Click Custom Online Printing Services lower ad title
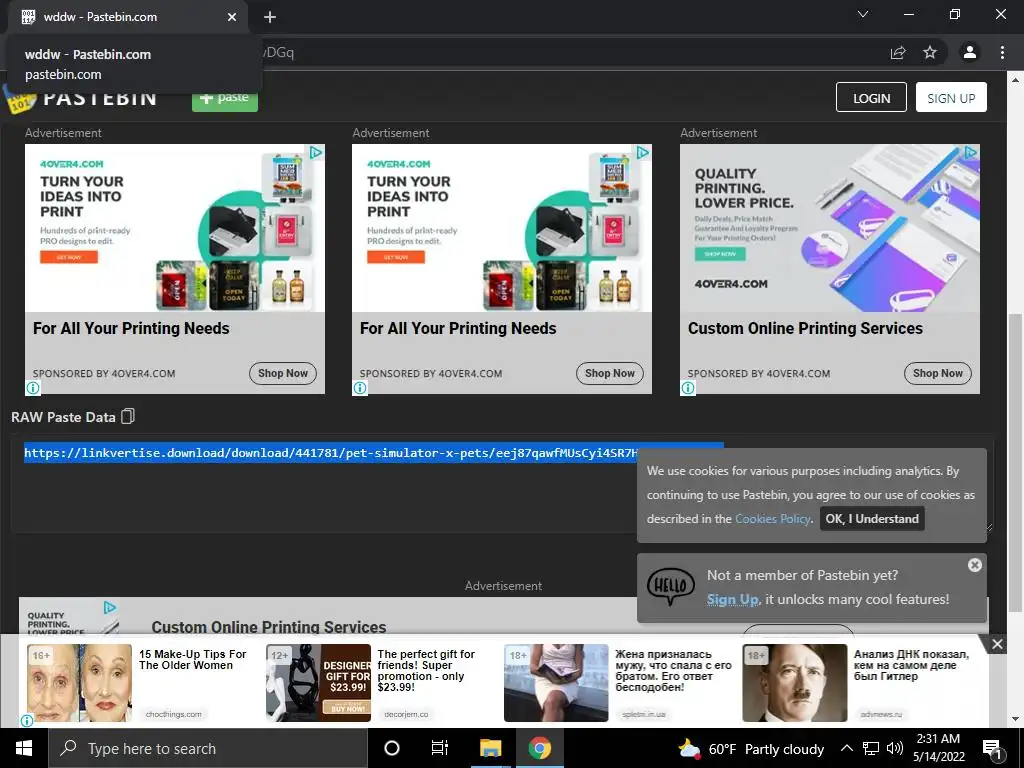Viewport: 1024px width, 768px height. (268, 627)
